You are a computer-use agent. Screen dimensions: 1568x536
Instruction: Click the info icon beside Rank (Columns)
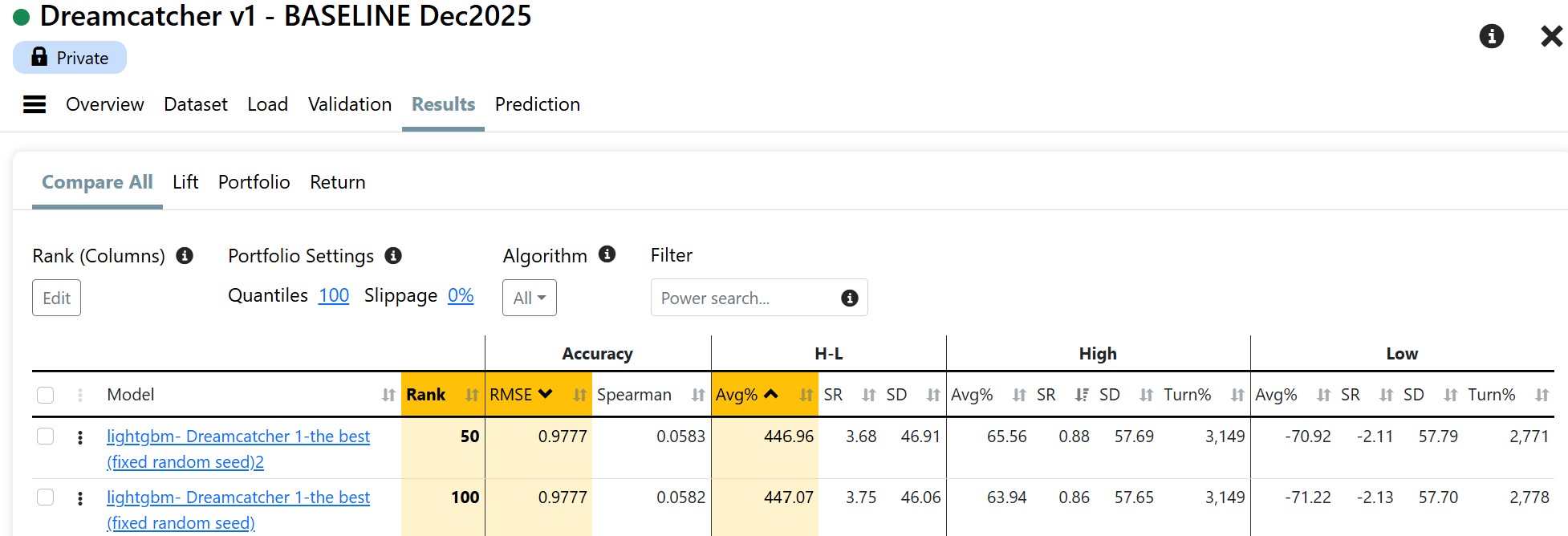(185, 256)
